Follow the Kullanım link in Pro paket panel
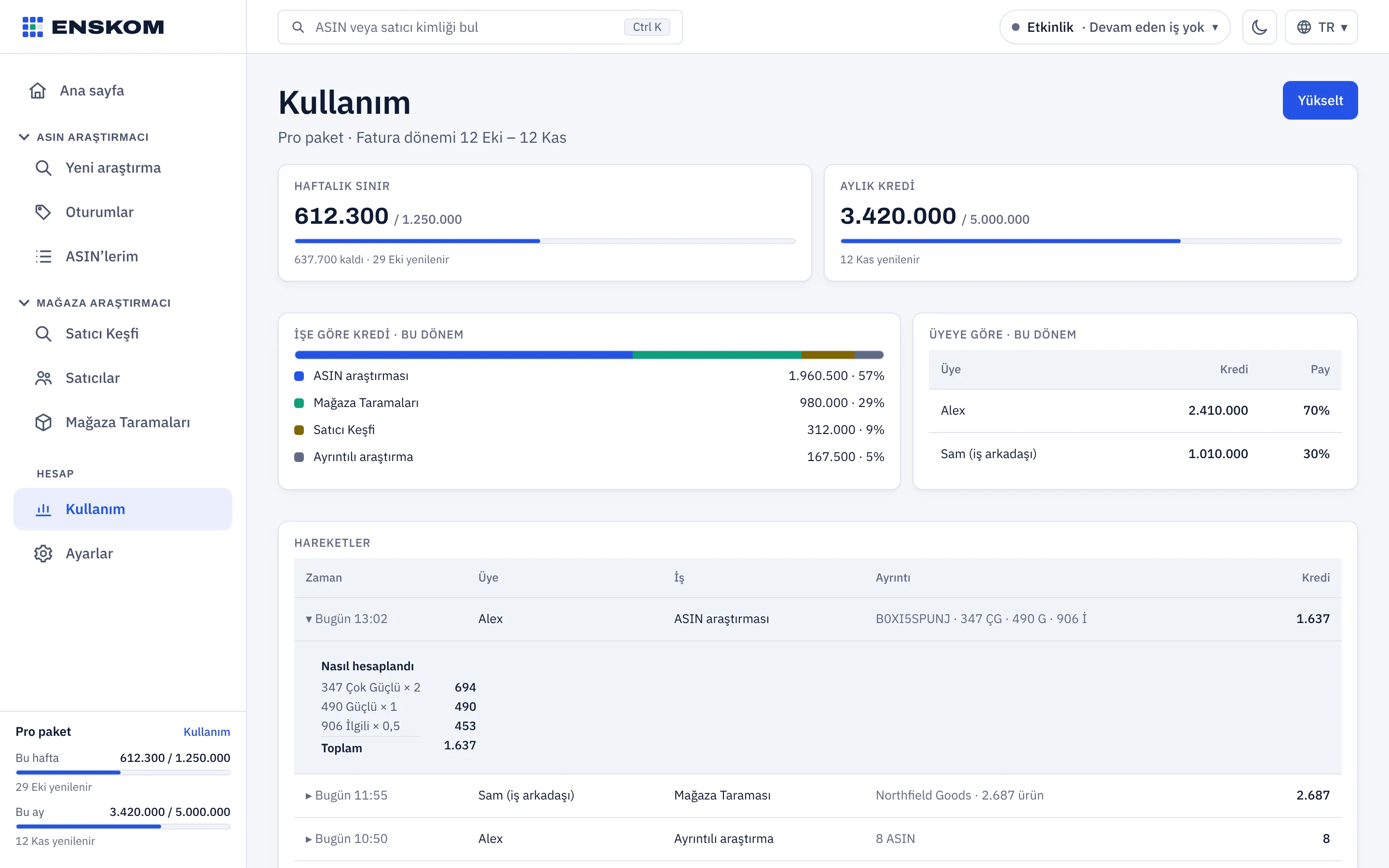The width and height of the screenshot is (1389, 868). 206,732
